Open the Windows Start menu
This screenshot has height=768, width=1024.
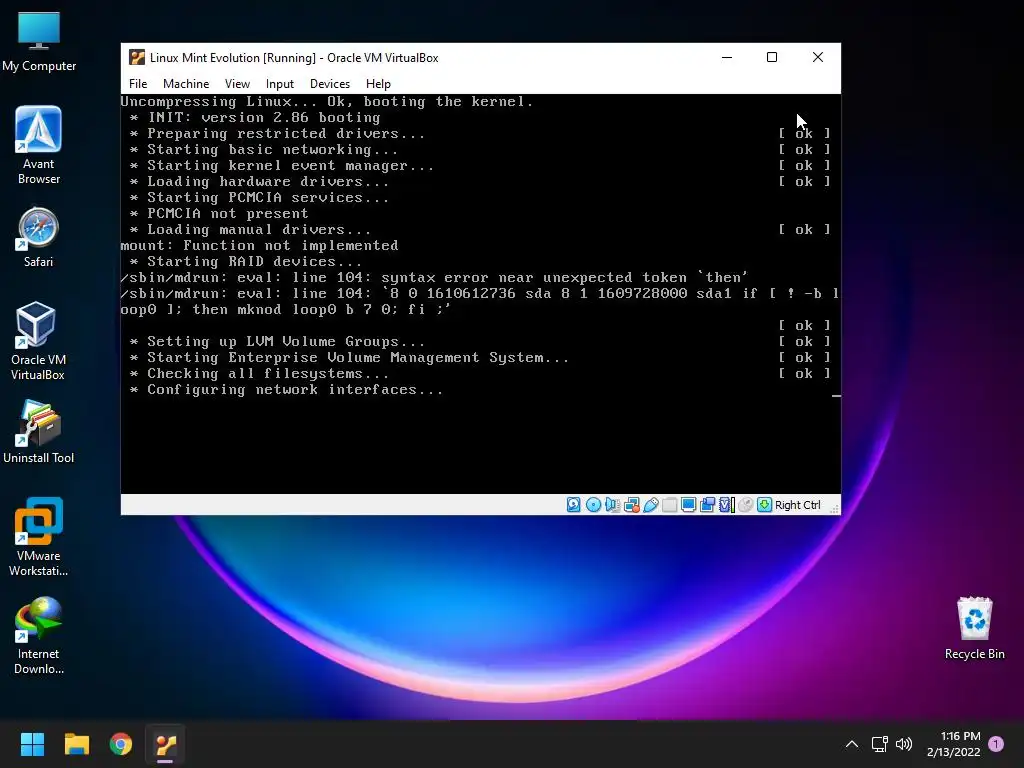click(x=32, y=744)
